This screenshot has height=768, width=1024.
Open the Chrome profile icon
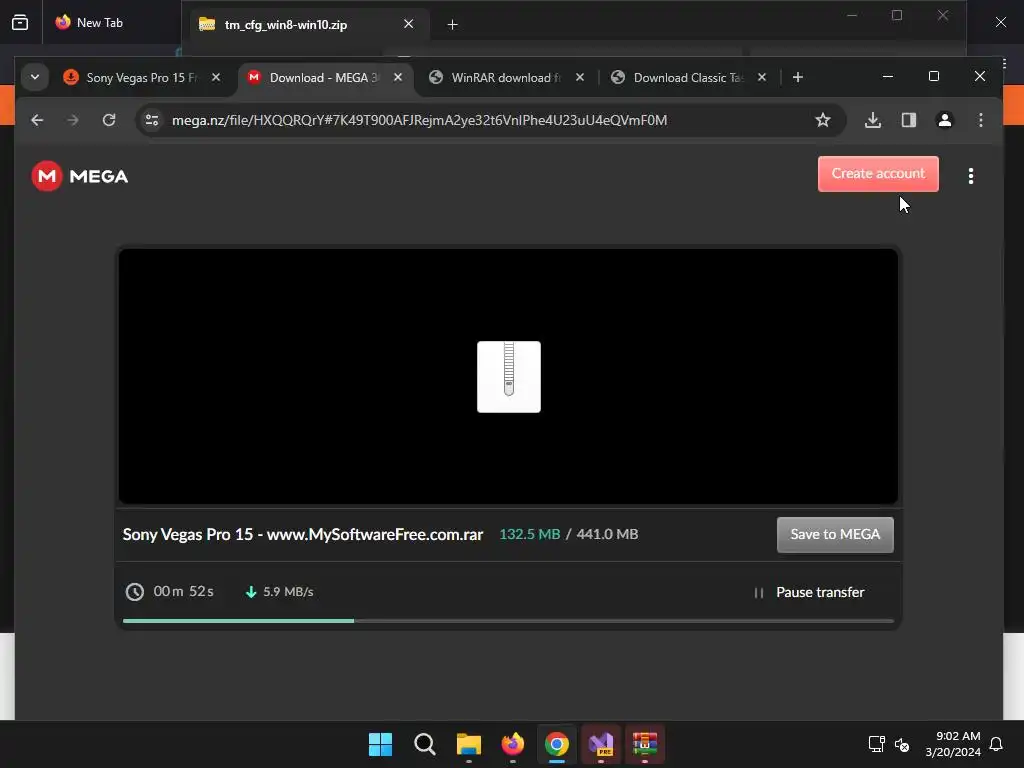click(944, 120)
